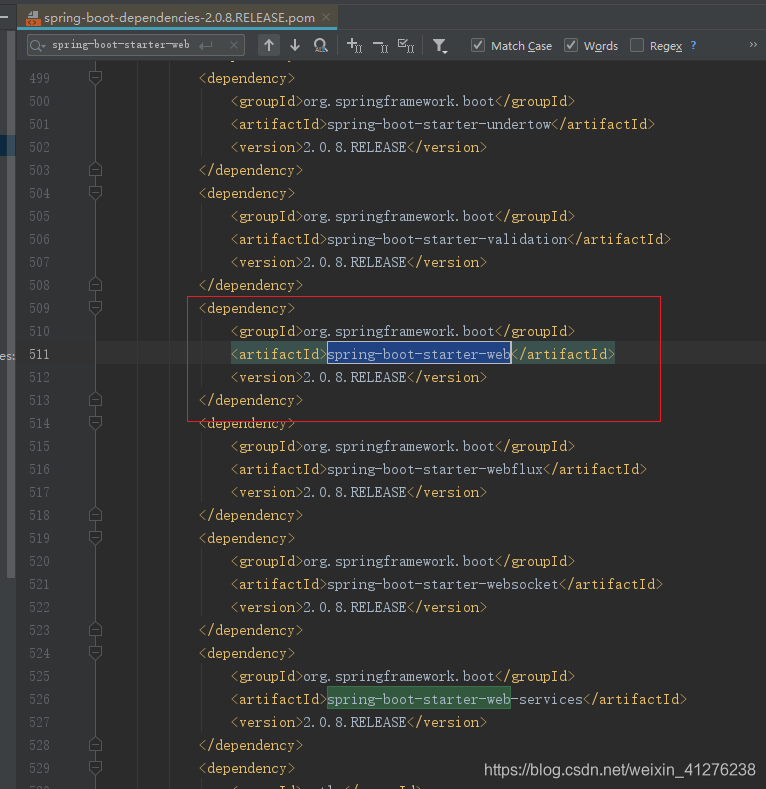Image resolution: width=766 pixels, height=789 pixels.
Task: Click the pom file icon on tab
Action: 33,18
